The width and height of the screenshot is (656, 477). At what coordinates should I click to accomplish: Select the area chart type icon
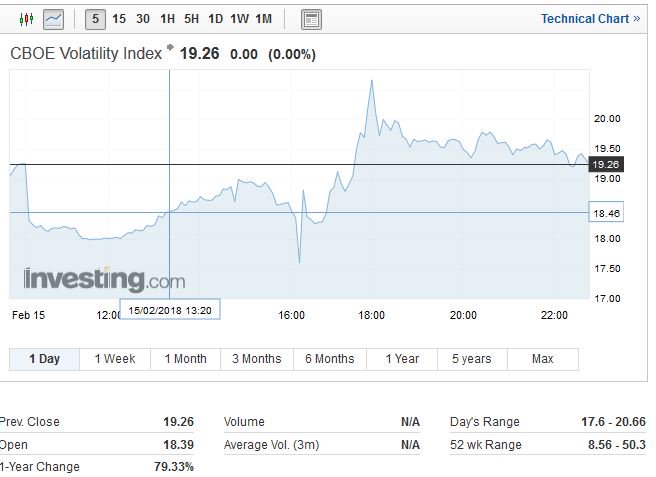[54, 19]
